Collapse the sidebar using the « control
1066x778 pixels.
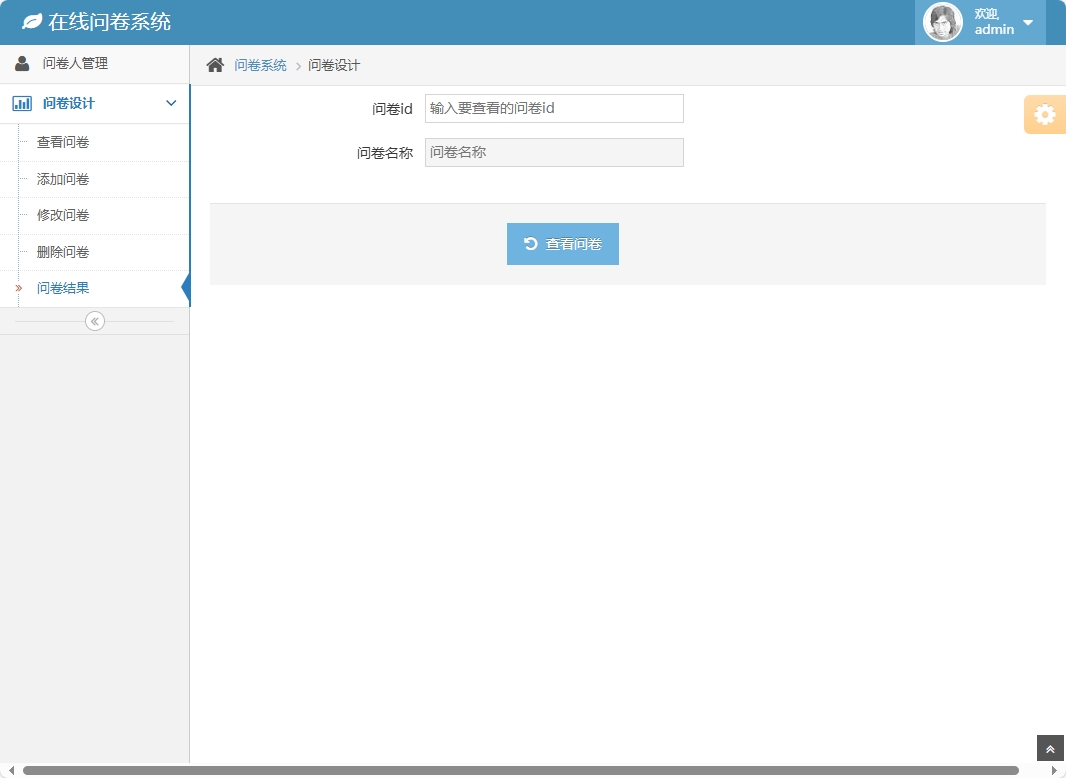tap(94, 320)
